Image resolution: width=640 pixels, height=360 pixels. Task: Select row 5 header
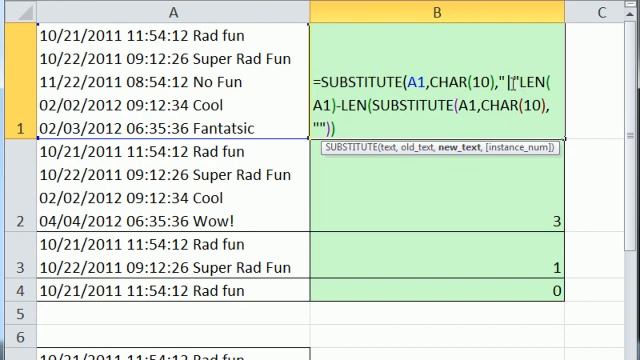(20, 313)
